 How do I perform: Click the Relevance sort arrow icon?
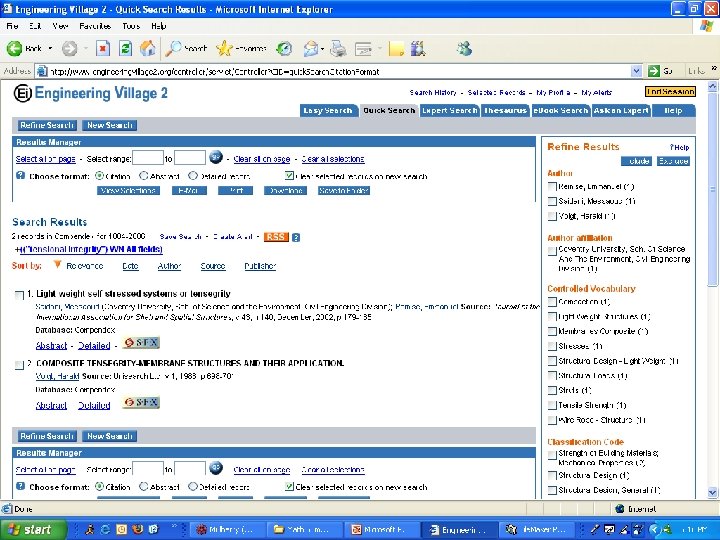pos(57,264)
